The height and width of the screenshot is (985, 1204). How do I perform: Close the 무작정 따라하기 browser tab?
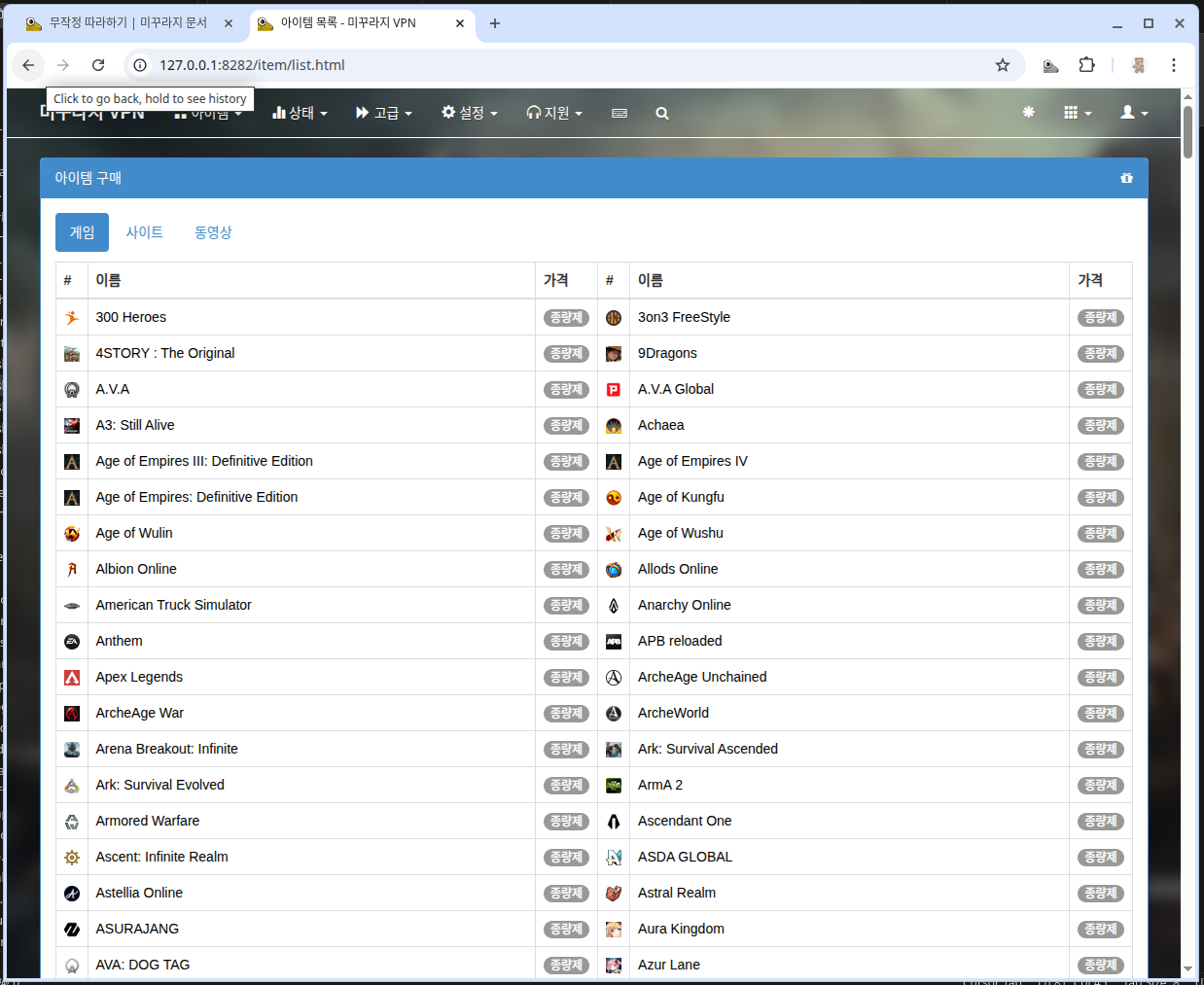(x=229, y=23)
